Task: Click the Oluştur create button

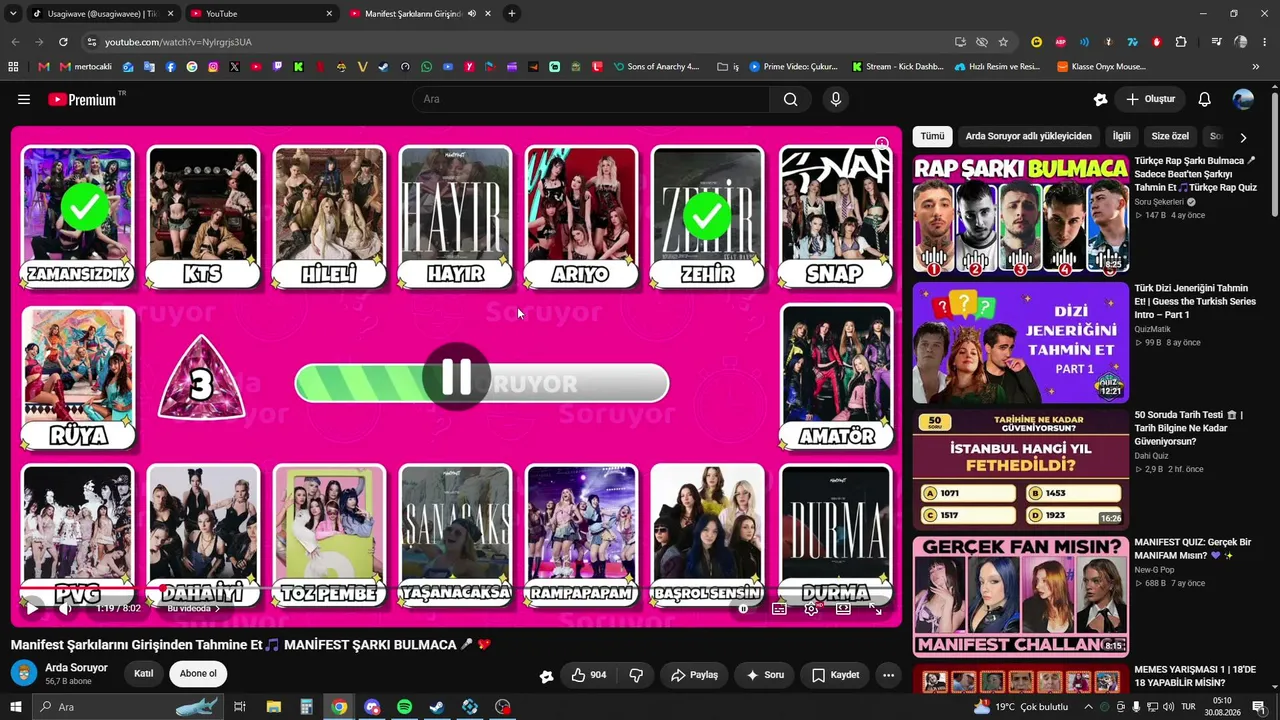Action: (x=1150, y=99)
